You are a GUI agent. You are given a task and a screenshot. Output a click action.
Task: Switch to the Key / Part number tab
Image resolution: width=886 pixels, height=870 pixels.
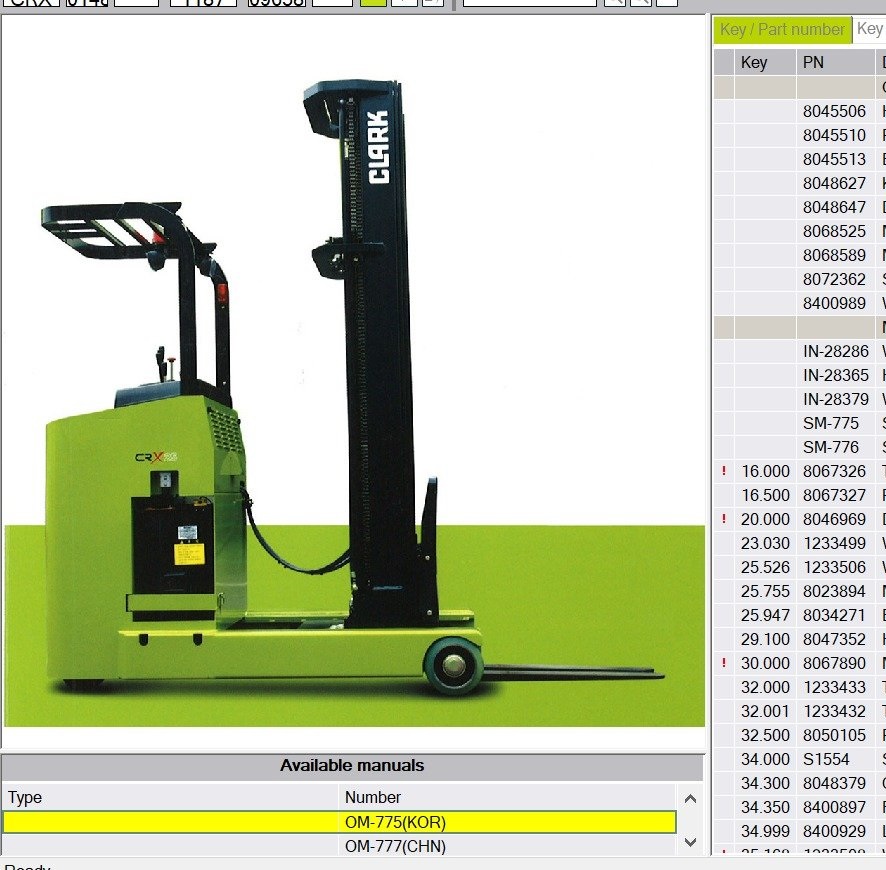click(x=782, y=29)
